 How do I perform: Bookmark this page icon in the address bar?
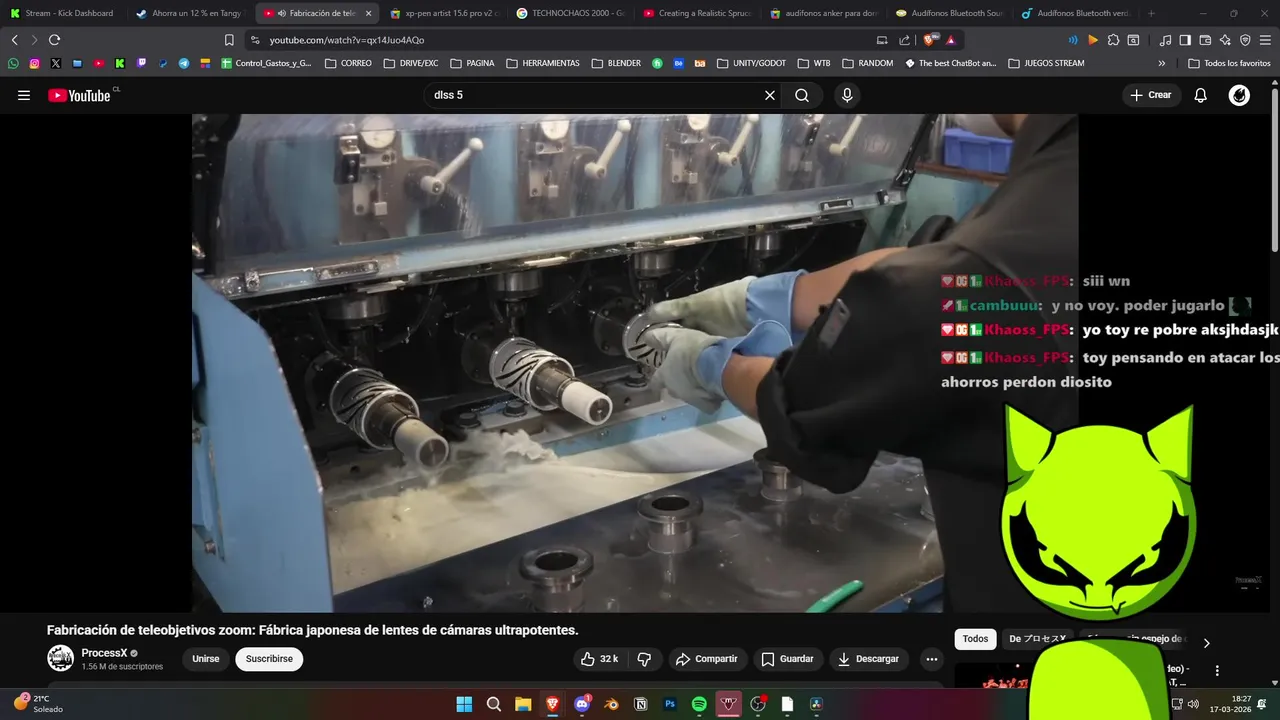point(229,40)
